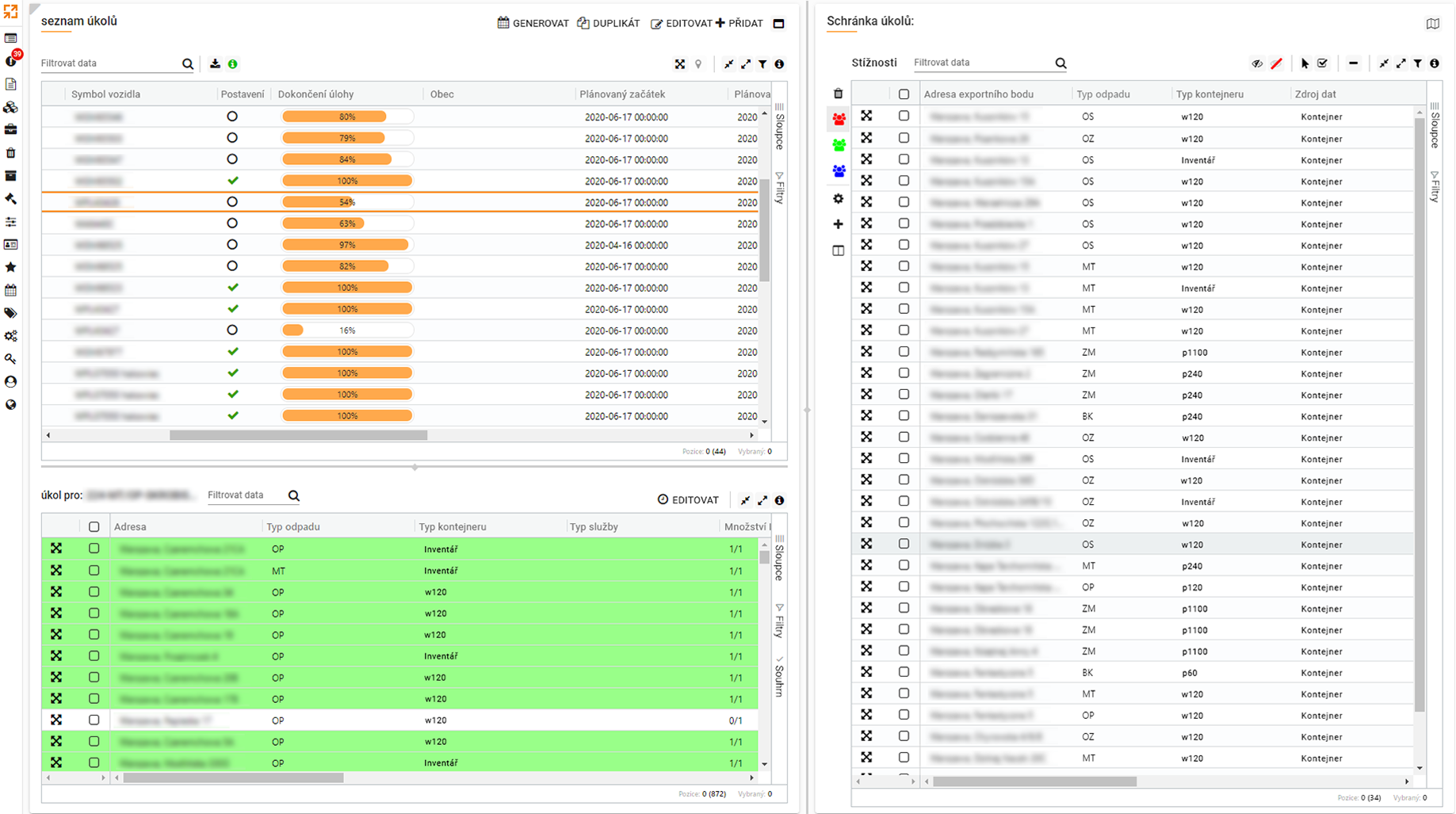Open notifications icon with 39 badge
1456x814 pixels.
[10, 61]
